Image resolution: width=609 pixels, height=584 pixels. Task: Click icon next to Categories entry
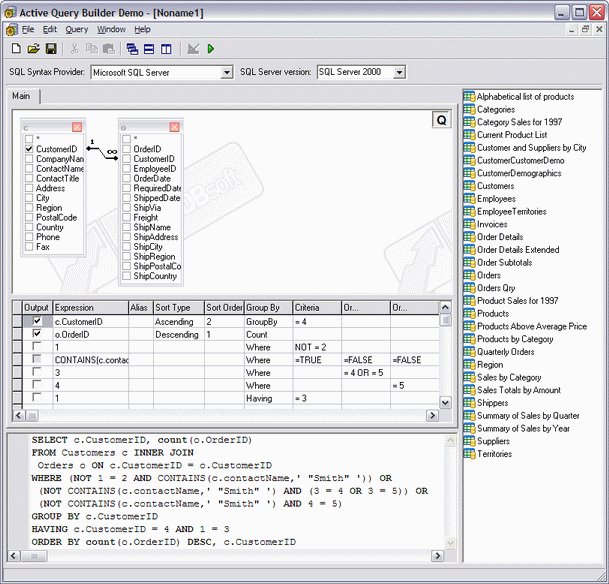coord(469,109)
